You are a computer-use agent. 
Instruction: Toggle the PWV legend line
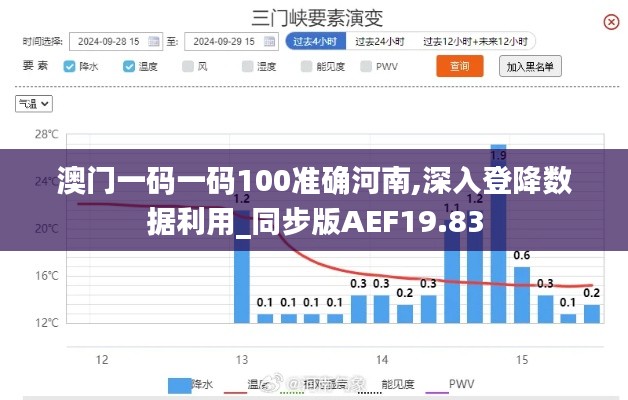[437, 392]
